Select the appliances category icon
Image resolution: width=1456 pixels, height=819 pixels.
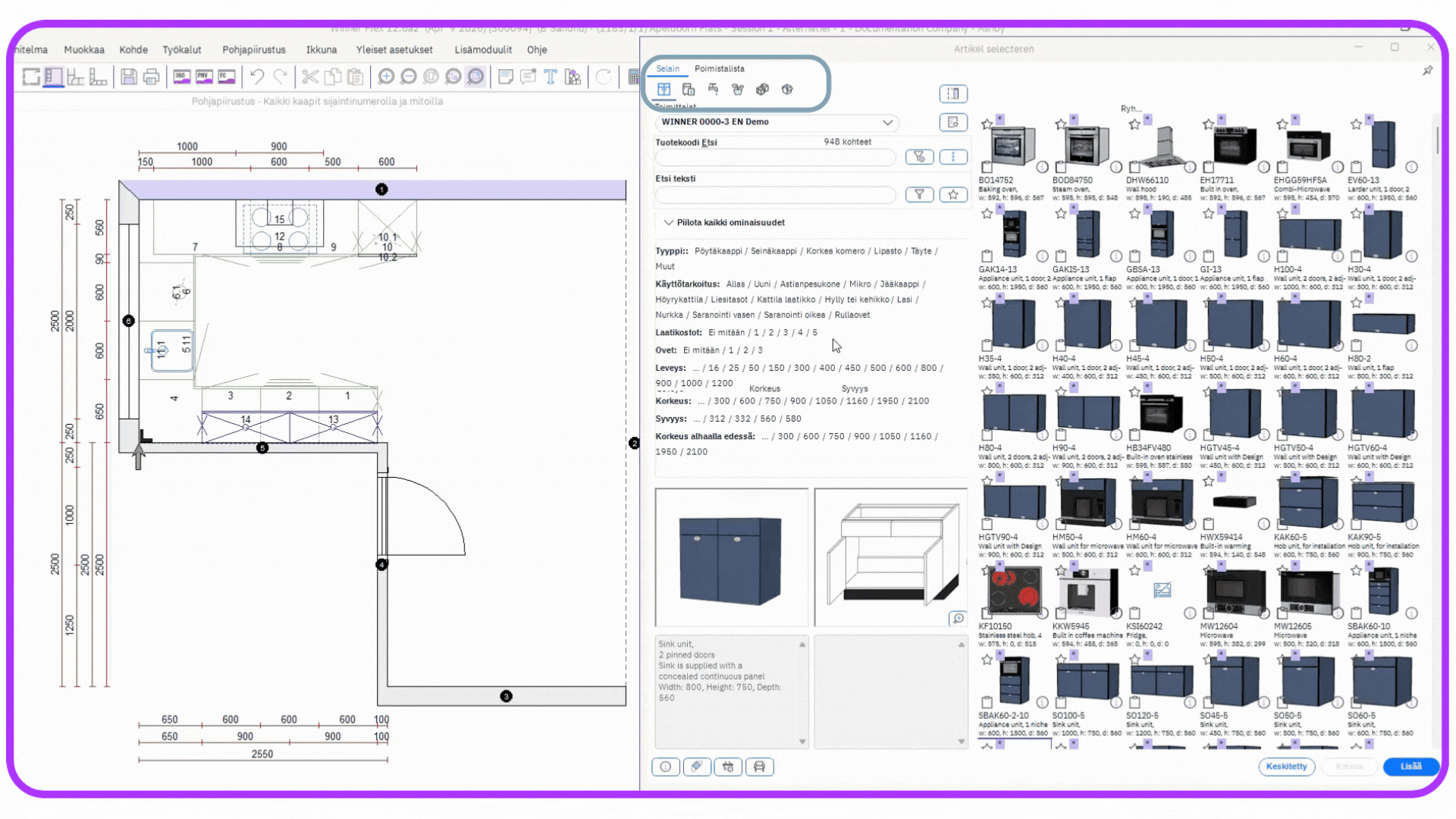click(689, 89)
